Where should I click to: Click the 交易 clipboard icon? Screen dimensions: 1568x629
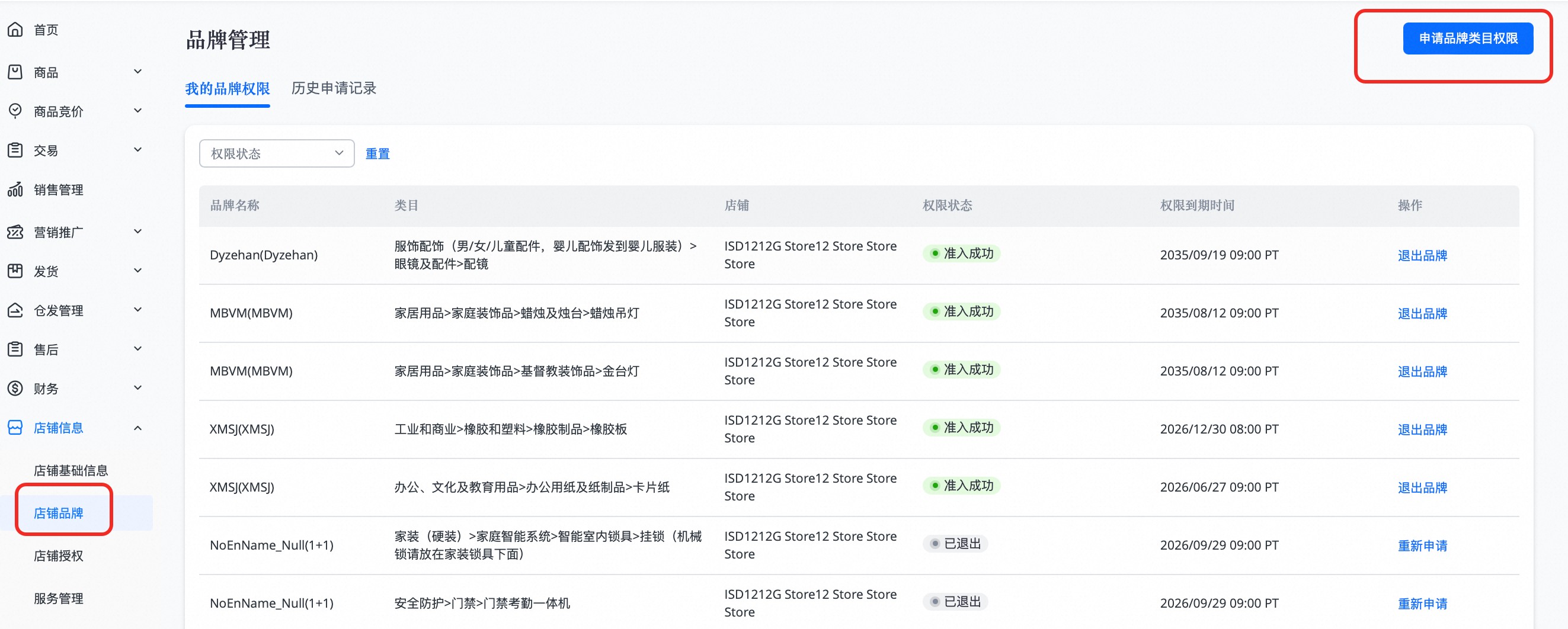tap(15, 150)
